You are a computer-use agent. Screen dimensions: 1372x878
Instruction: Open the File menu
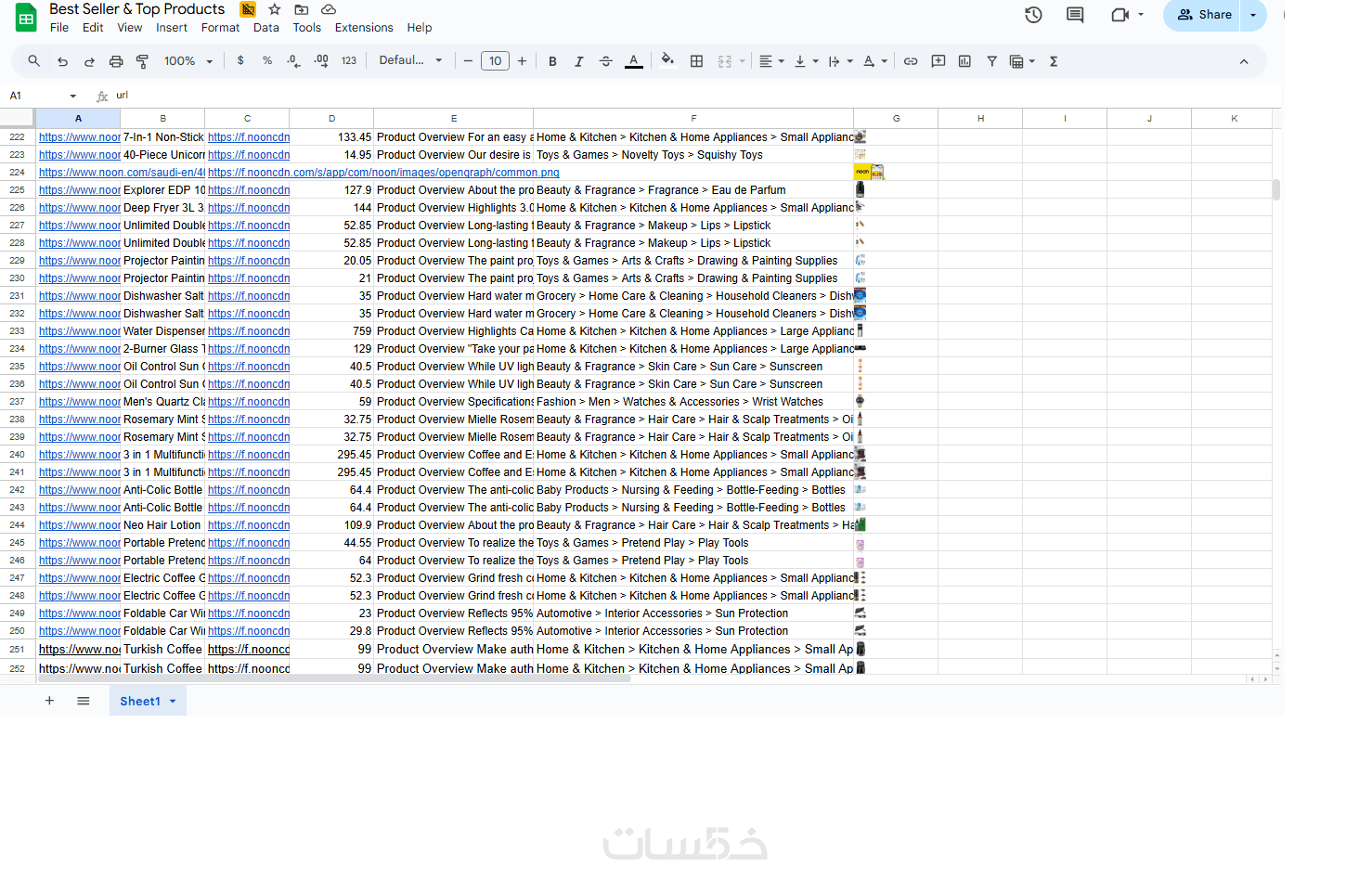click(59, 28)
